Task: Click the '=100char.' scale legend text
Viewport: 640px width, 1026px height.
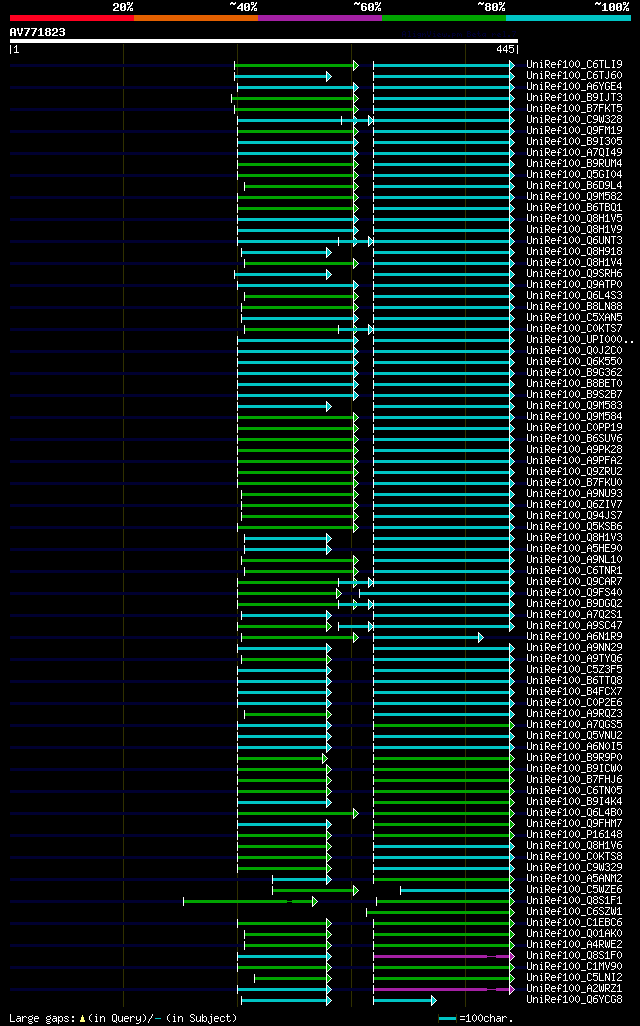Action: tap(486, 1018)
